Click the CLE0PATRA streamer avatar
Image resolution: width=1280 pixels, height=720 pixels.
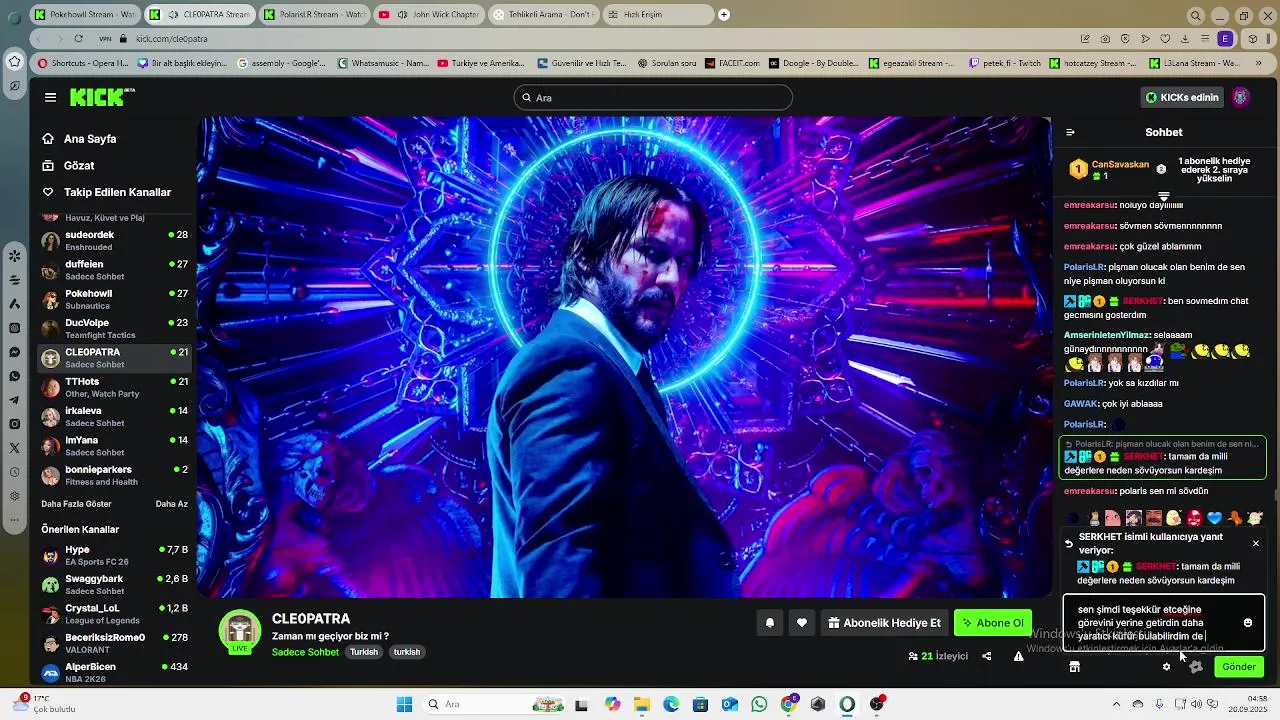tap(240, 631)
